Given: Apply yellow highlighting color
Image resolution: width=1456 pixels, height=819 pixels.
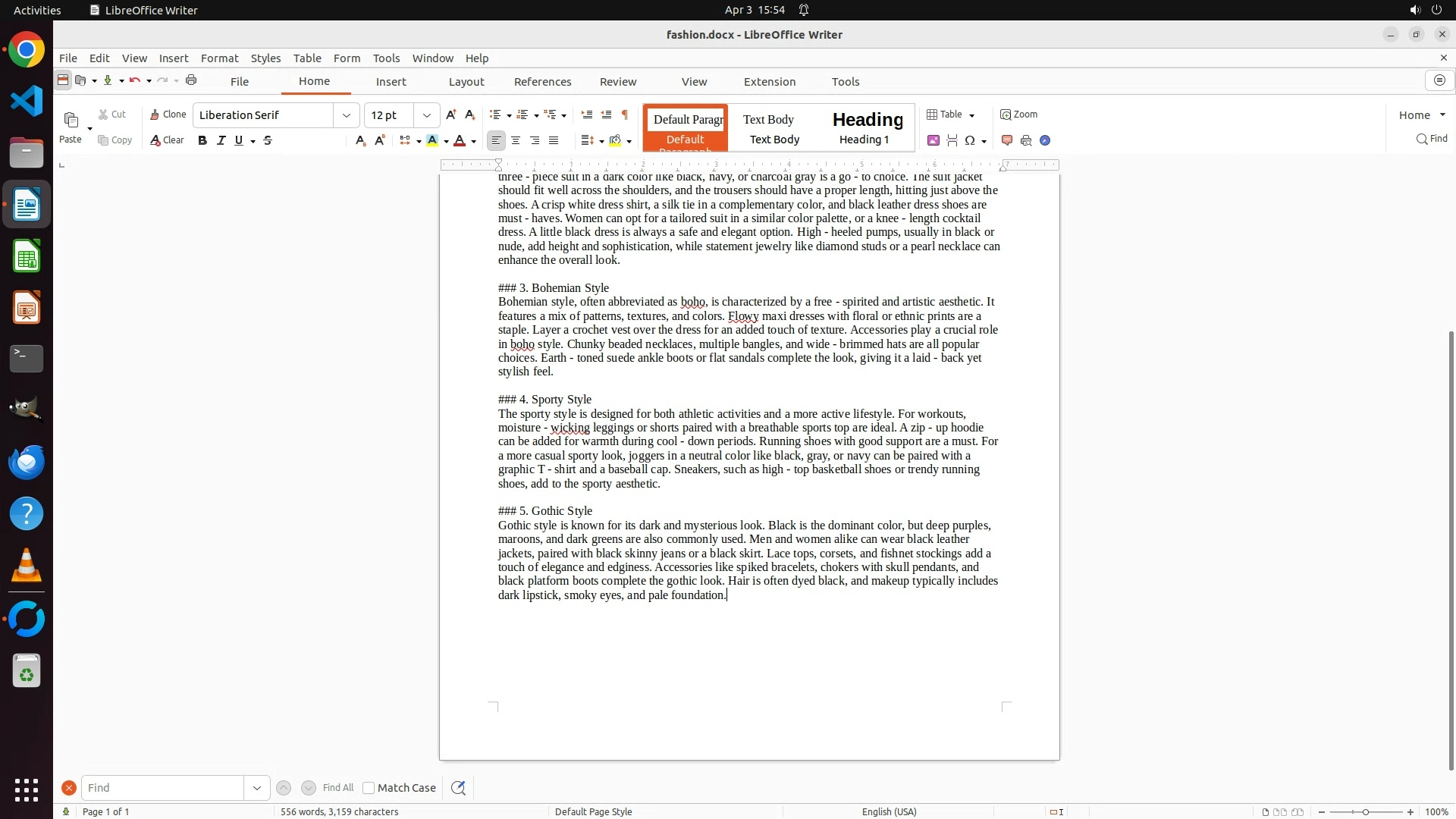Looking at the screenshot, I should pyautogui.click(x=432, y=140).
